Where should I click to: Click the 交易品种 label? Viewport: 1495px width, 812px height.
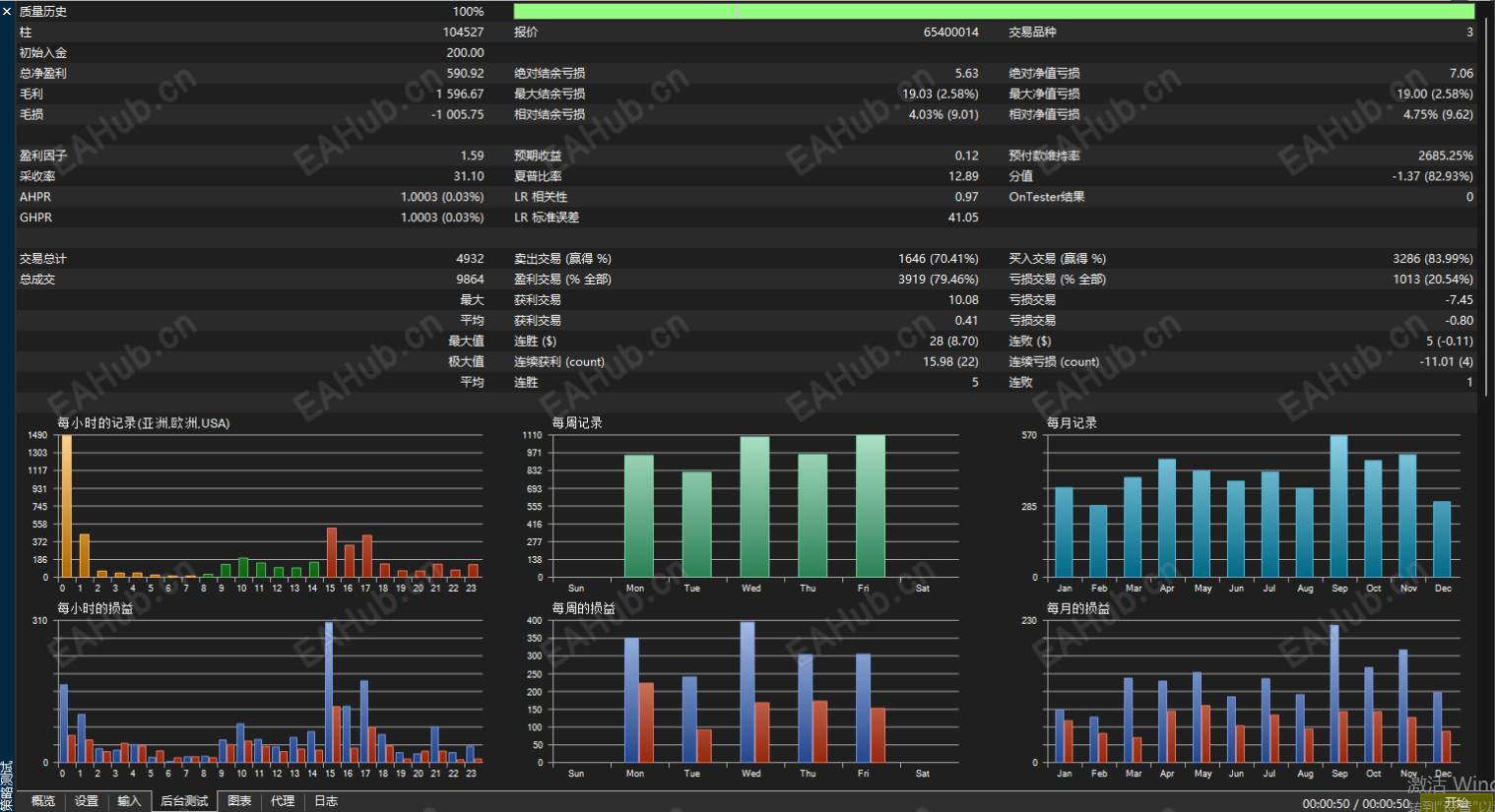point(1032,32)
